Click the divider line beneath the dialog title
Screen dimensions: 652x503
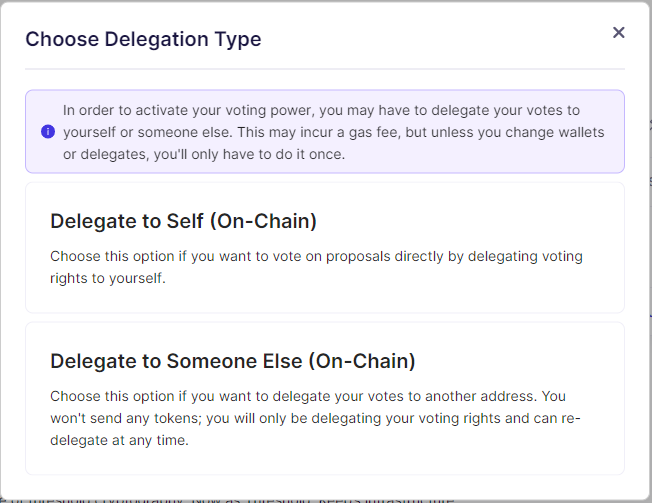[325, 69]
